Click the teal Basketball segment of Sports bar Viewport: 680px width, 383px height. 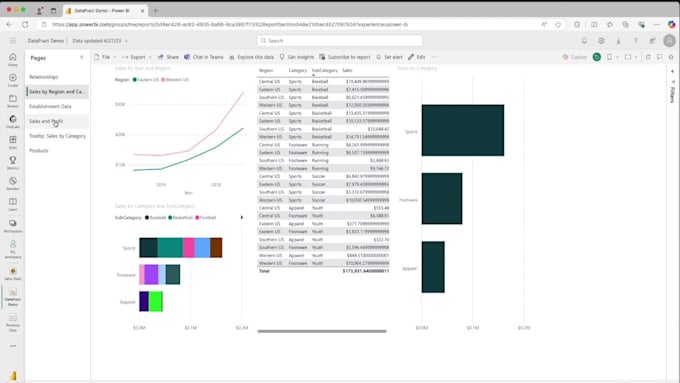[x=170, y=248]
